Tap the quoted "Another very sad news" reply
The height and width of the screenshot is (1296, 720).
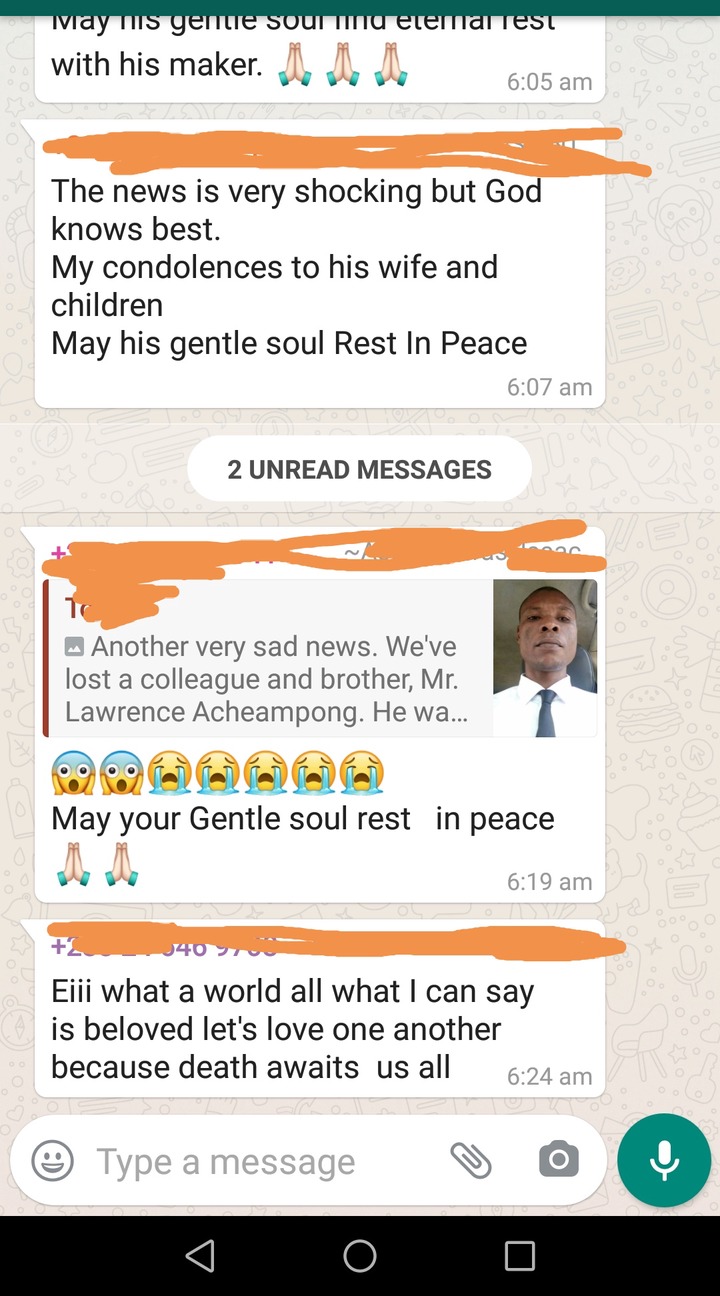320,658
